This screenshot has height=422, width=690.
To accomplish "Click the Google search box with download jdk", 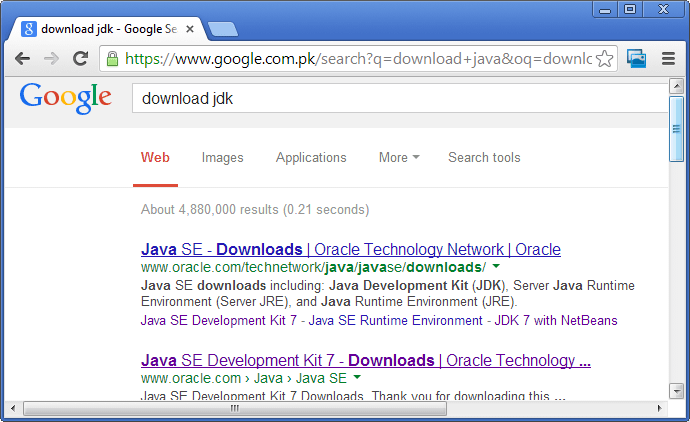I will (x=400, y=98).
